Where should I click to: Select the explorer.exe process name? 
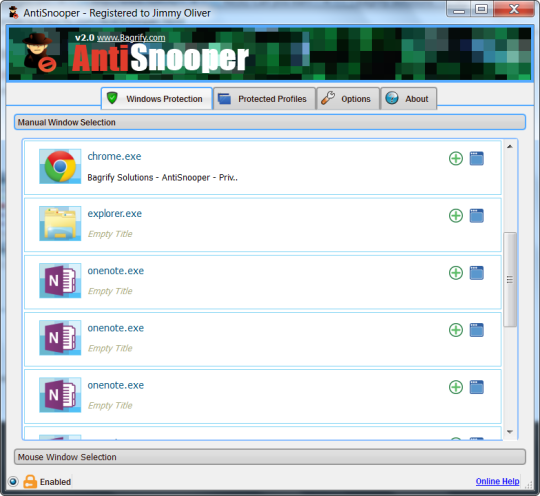coord(115,214)
